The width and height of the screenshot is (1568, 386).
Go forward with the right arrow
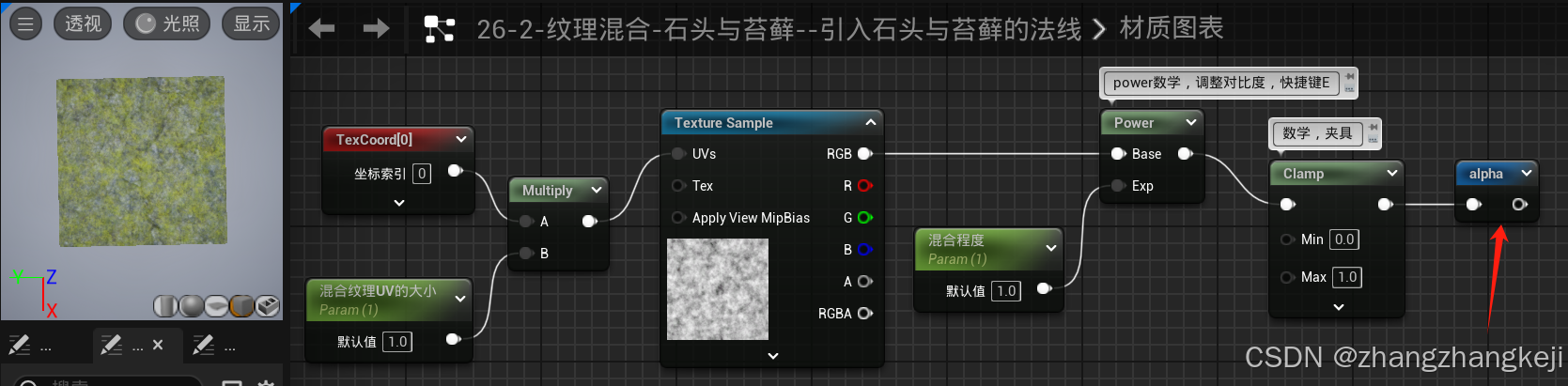click(x=376, y=29)
